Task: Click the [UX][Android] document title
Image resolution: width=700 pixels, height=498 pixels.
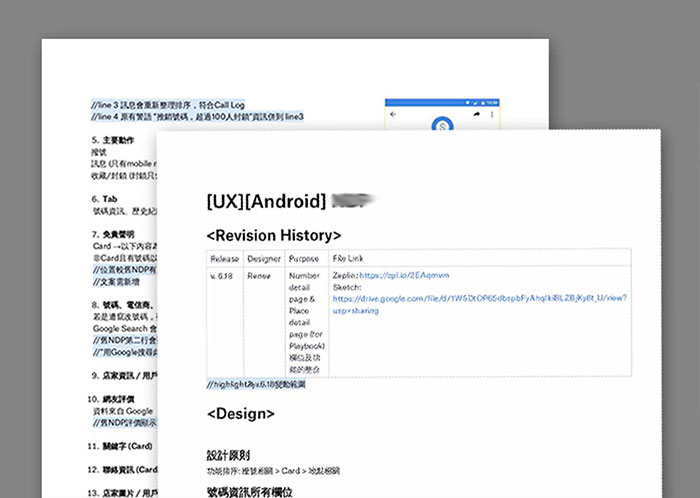Action: 266,201
